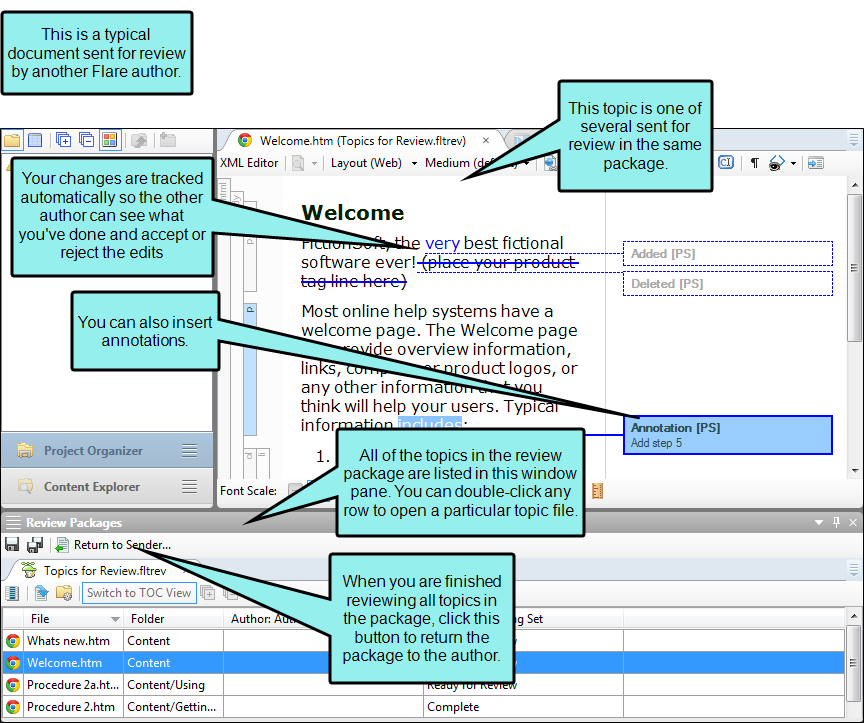The image size is (864, 723).
Task: Click Collapse All icon in left toolbar
Action: coord(87,141)
